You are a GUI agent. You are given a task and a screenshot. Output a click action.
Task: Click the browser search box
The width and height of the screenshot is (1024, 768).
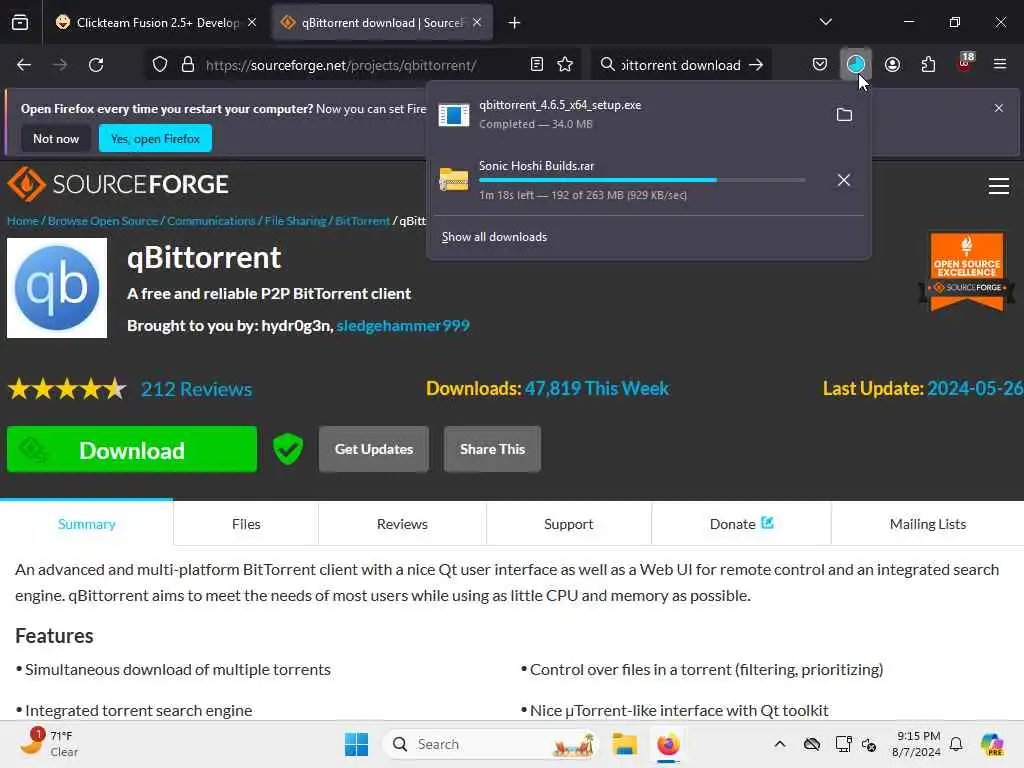[680, 65]
